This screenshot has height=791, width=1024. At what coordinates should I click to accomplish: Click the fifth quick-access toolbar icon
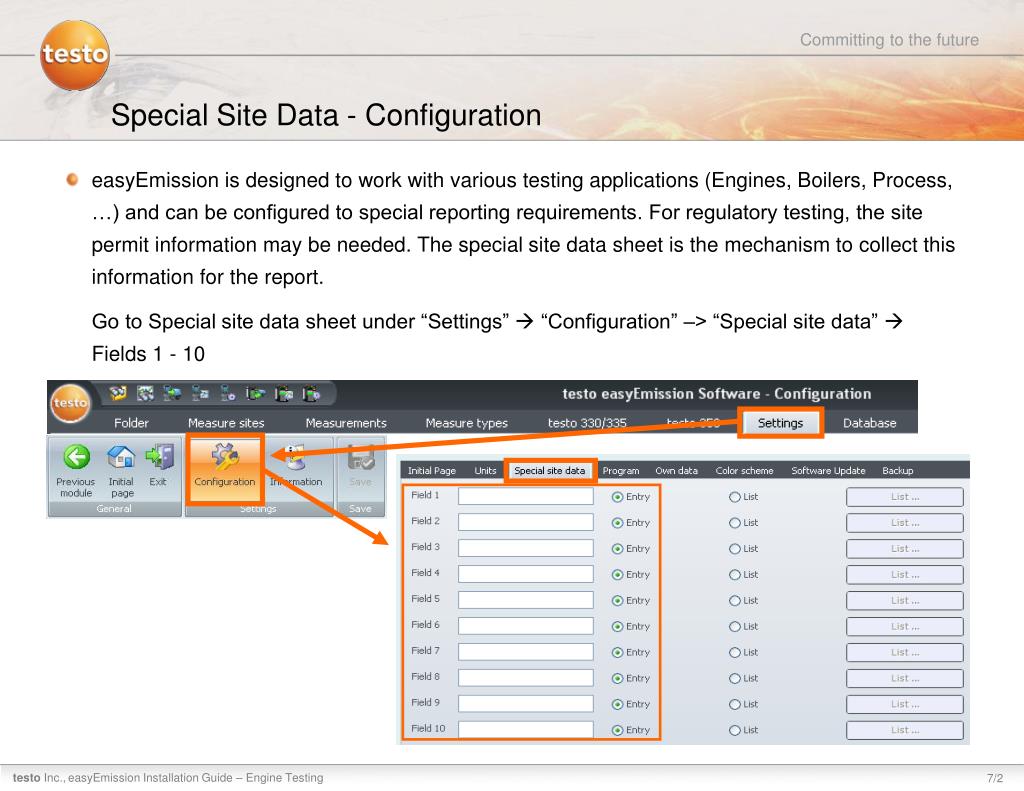pyautogui.click(x=227, y=393)
